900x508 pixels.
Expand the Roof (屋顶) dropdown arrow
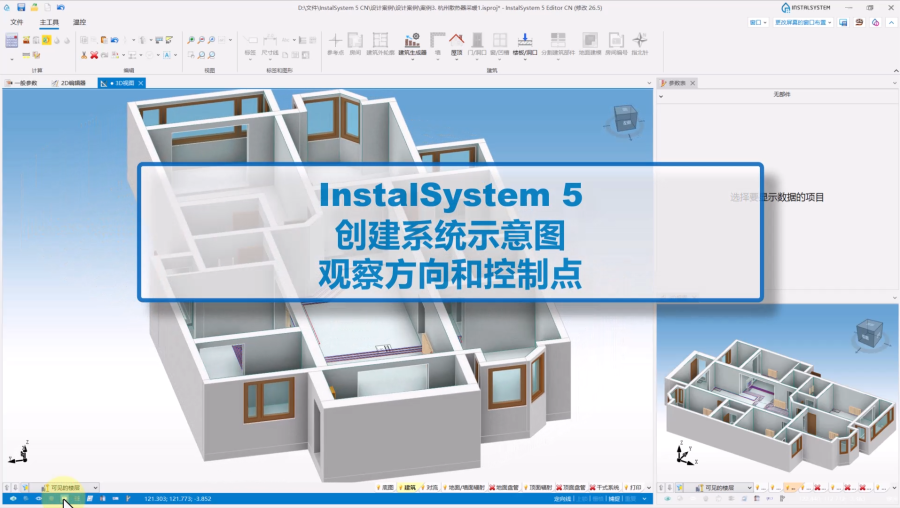(x=456, y=59)
